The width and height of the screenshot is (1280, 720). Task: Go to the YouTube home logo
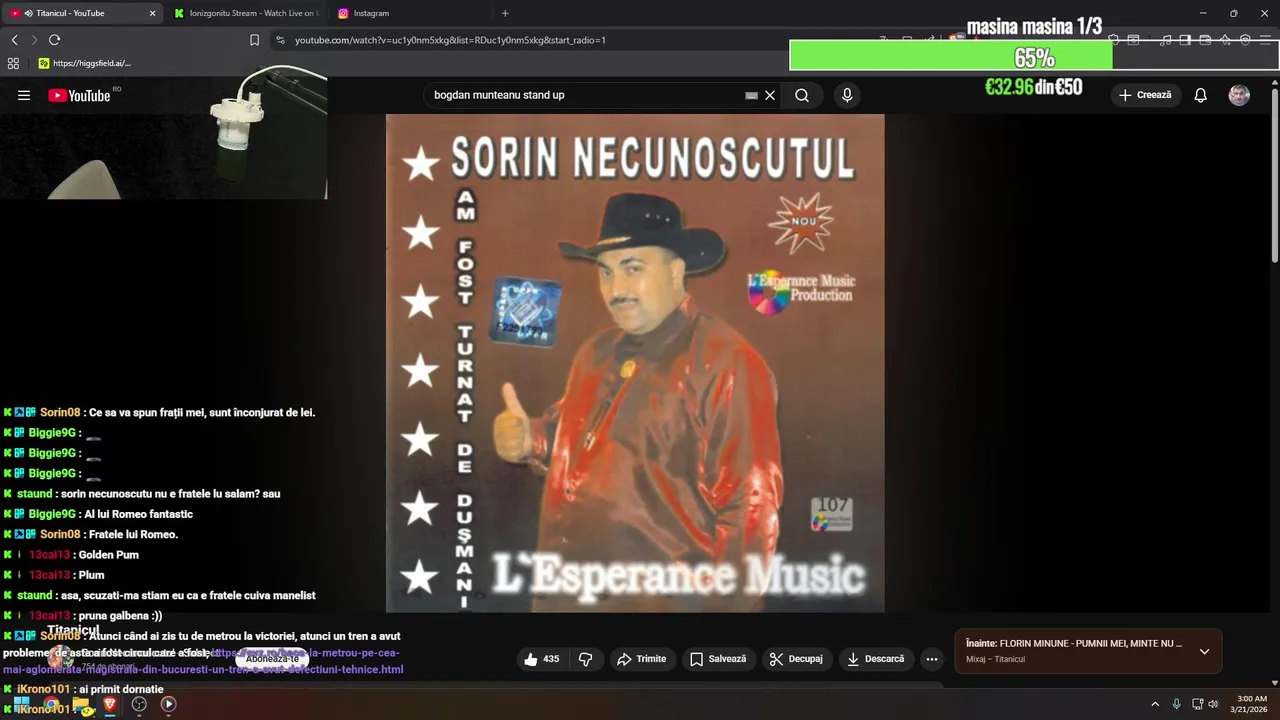pos(79,95)
